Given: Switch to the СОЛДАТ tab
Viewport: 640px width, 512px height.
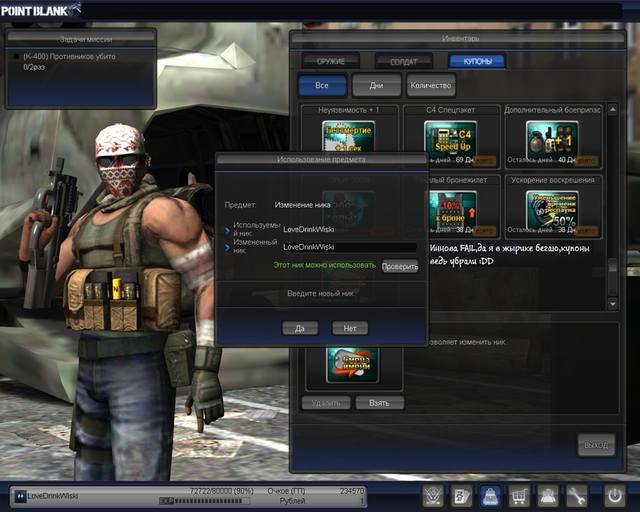Looking at the screenshot, I should tap(404, 62).
